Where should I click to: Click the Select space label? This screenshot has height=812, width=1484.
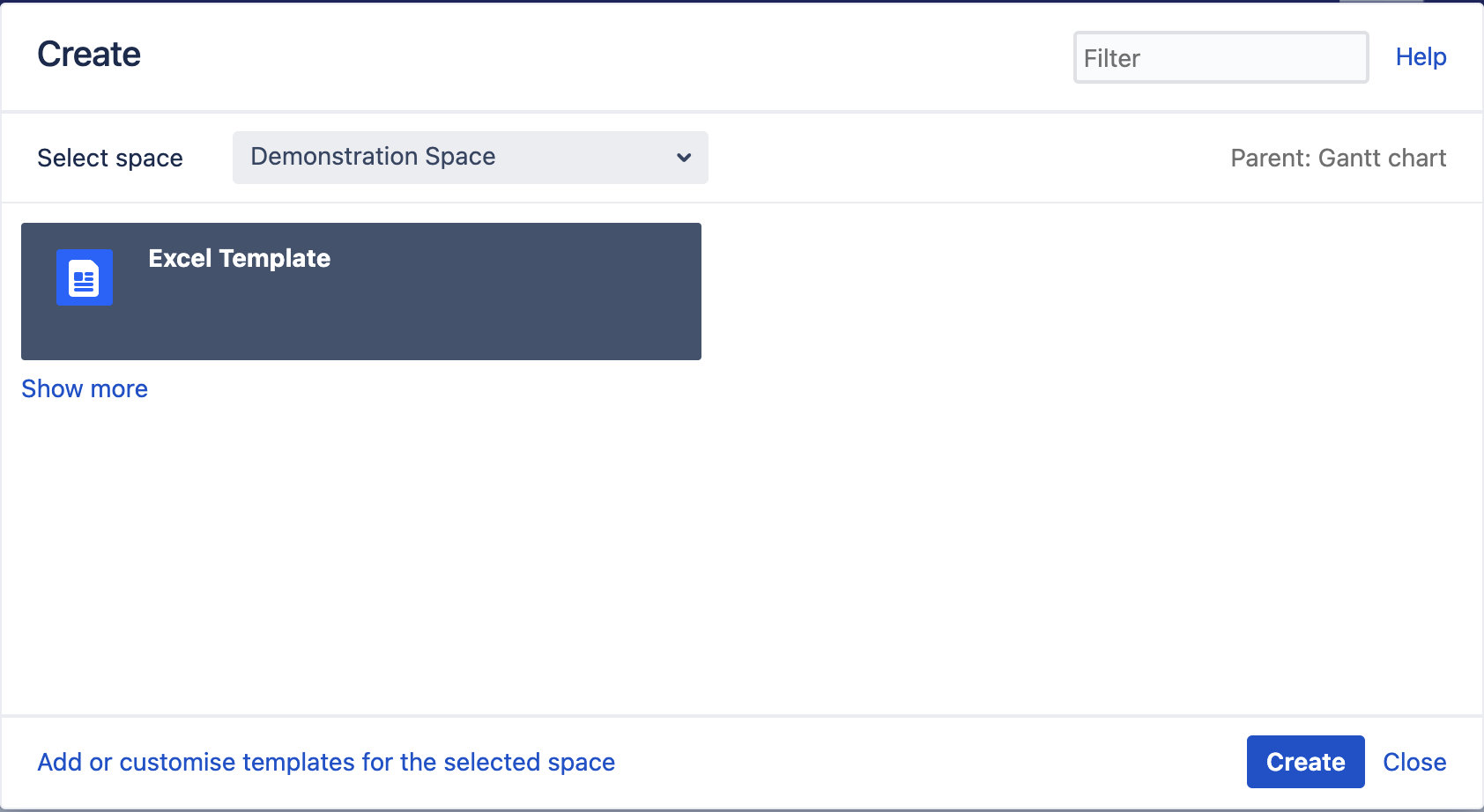click(x=109, y=158)
